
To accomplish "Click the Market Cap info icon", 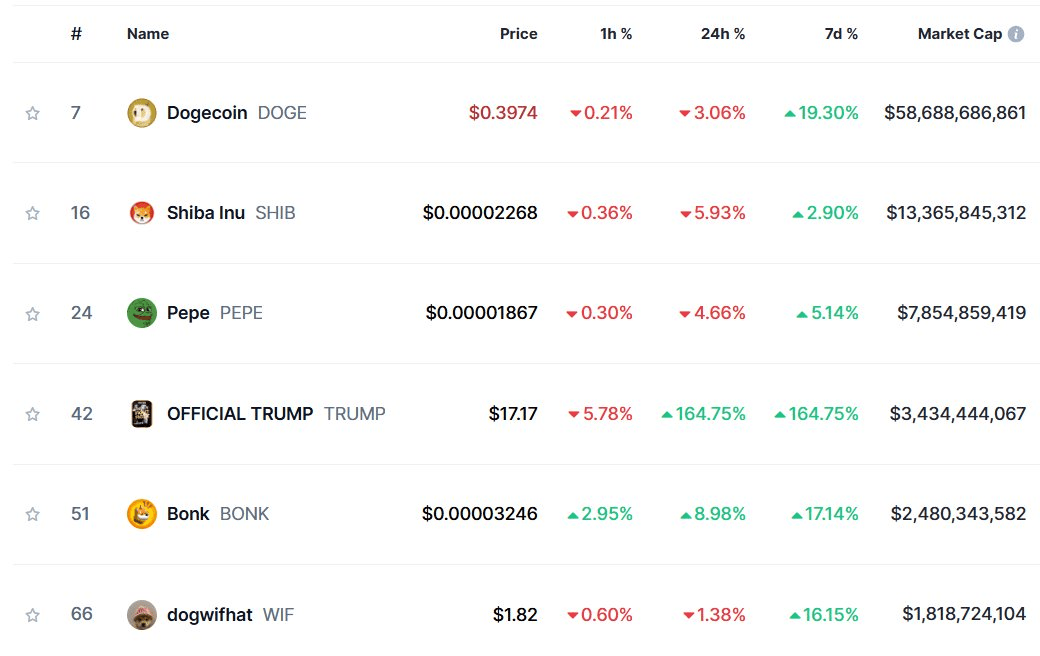I will click(1016, 34).
